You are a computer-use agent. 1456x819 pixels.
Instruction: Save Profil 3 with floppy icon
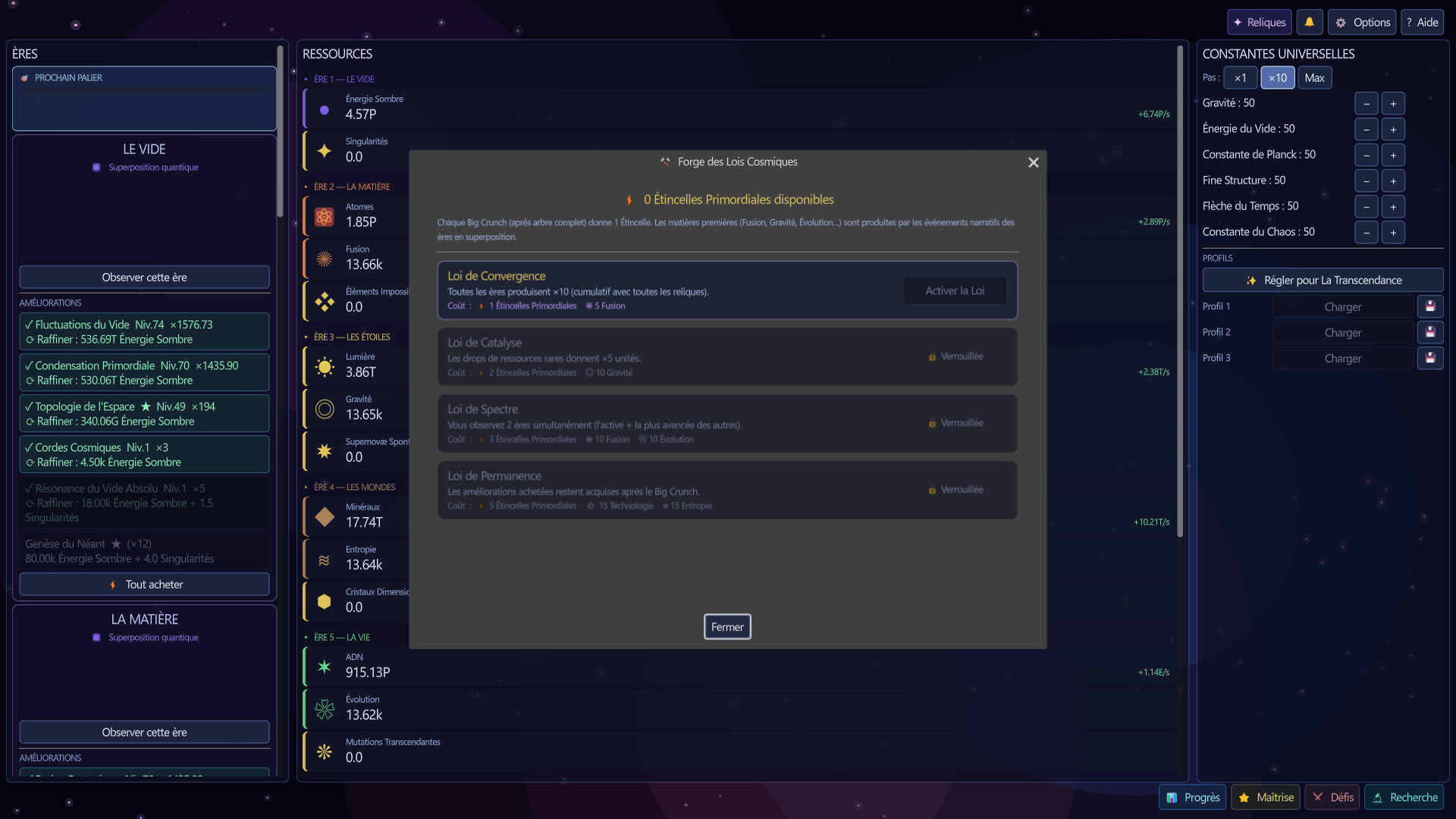coord(1430,358)
